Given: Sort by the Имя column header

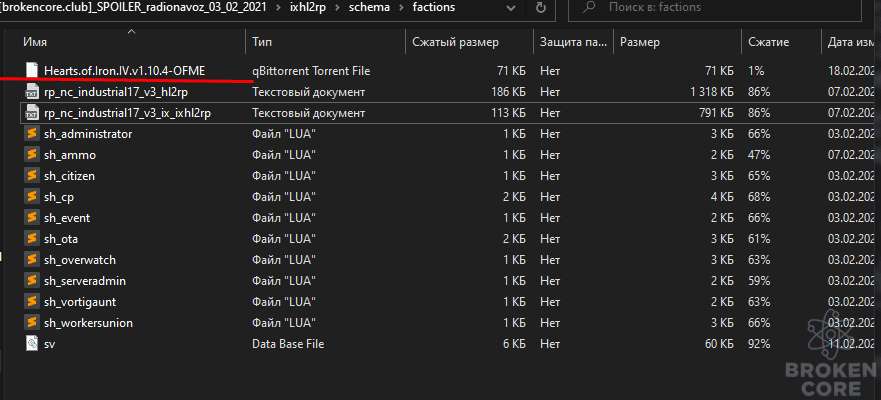Looking at the screenshot, I should (x=35, y=42).
